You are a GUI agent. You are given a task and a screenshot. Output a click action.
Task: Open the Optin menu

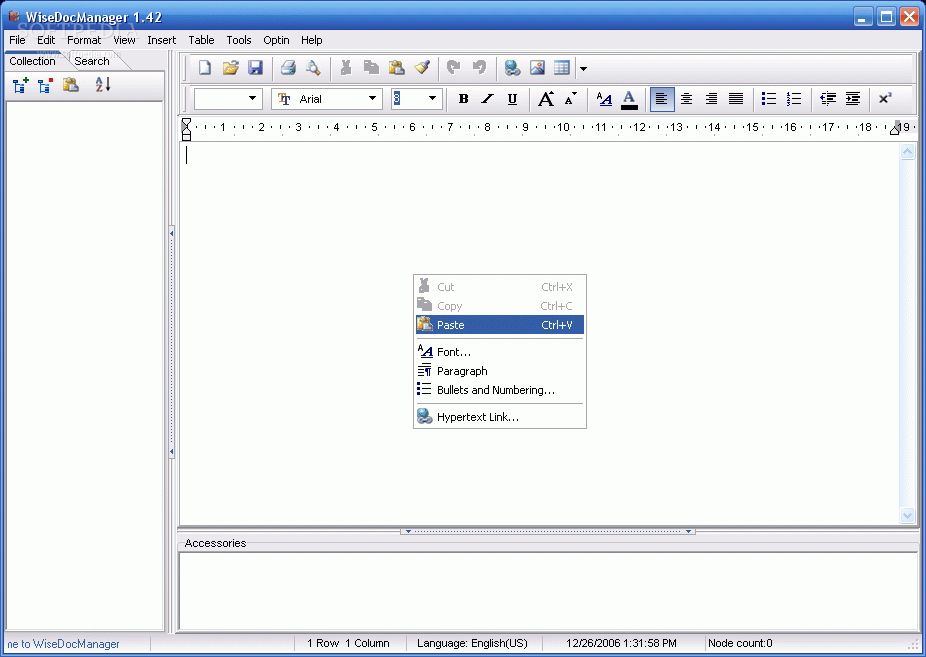(276, 40)
